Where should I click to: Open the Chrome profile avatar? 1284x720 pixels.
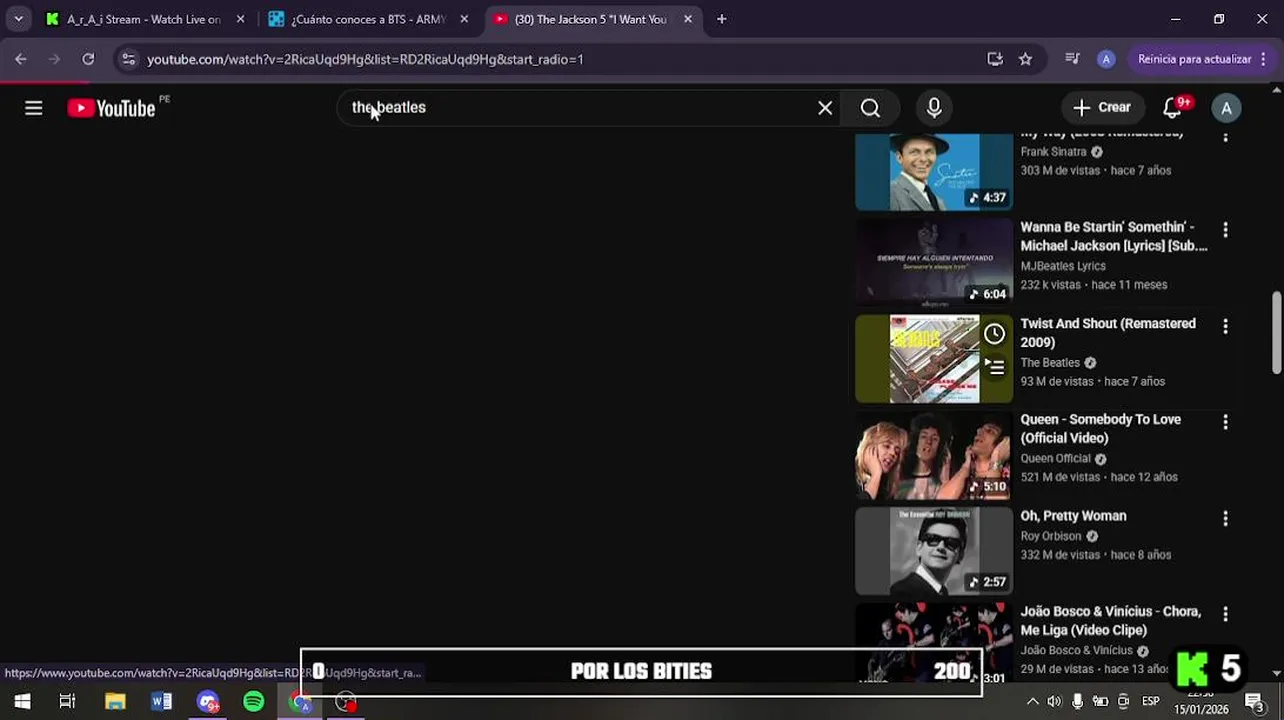(x=1106, y=59)
